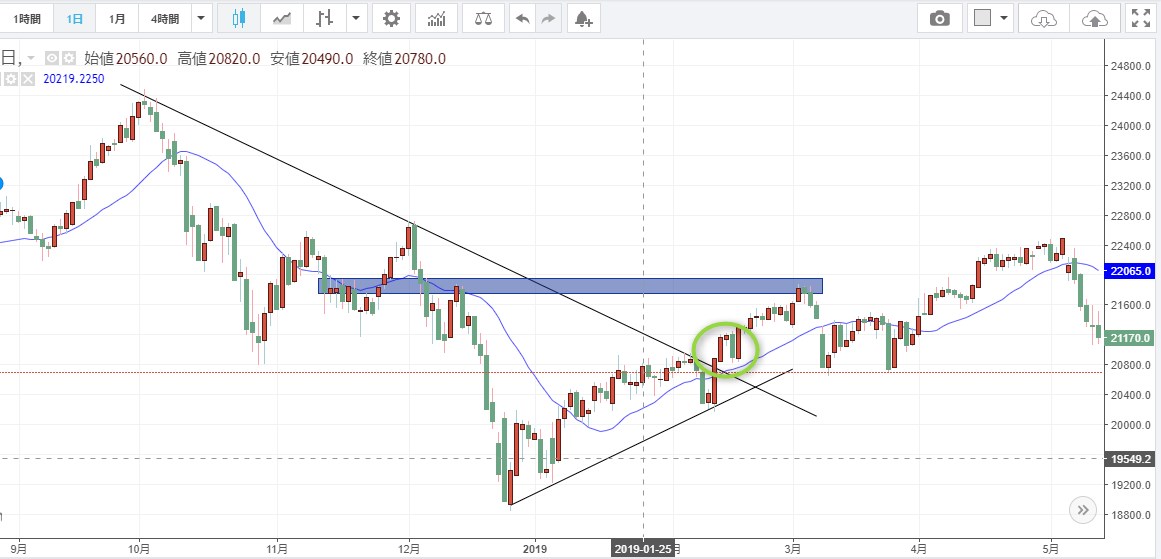Load a chart with the cloud download icon
1161x559 pixels.
[x=1043, y=19]
